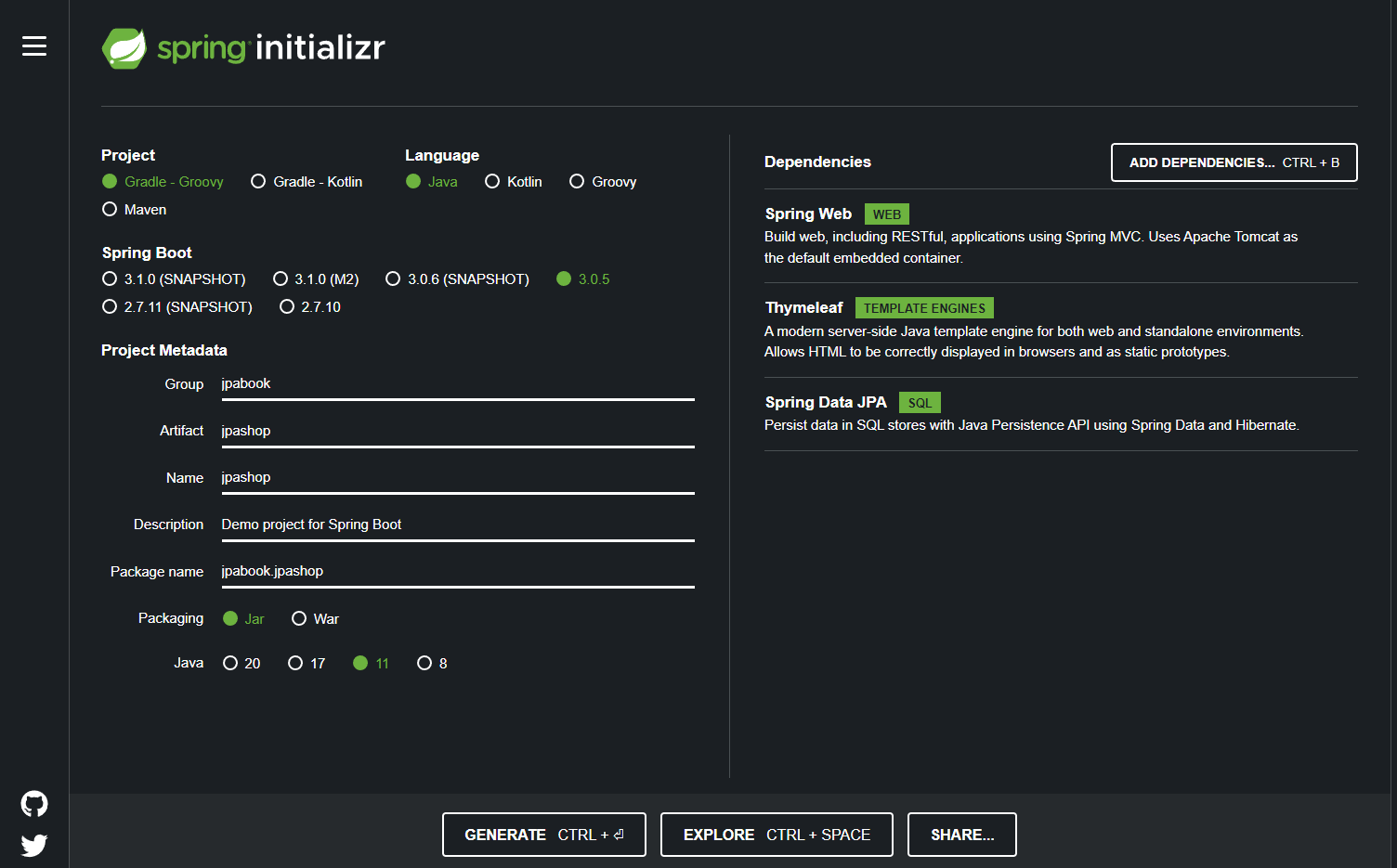Click the TEMPLATE ENGINES tag badge
The height and width of the screenshot is (868, 1397).
click(924, 308)
